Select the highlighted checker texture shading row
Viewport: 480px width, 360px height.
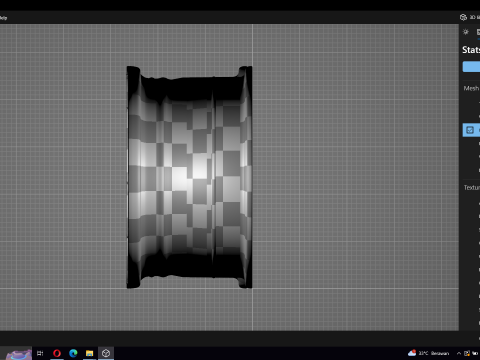[x=471, y=130]
